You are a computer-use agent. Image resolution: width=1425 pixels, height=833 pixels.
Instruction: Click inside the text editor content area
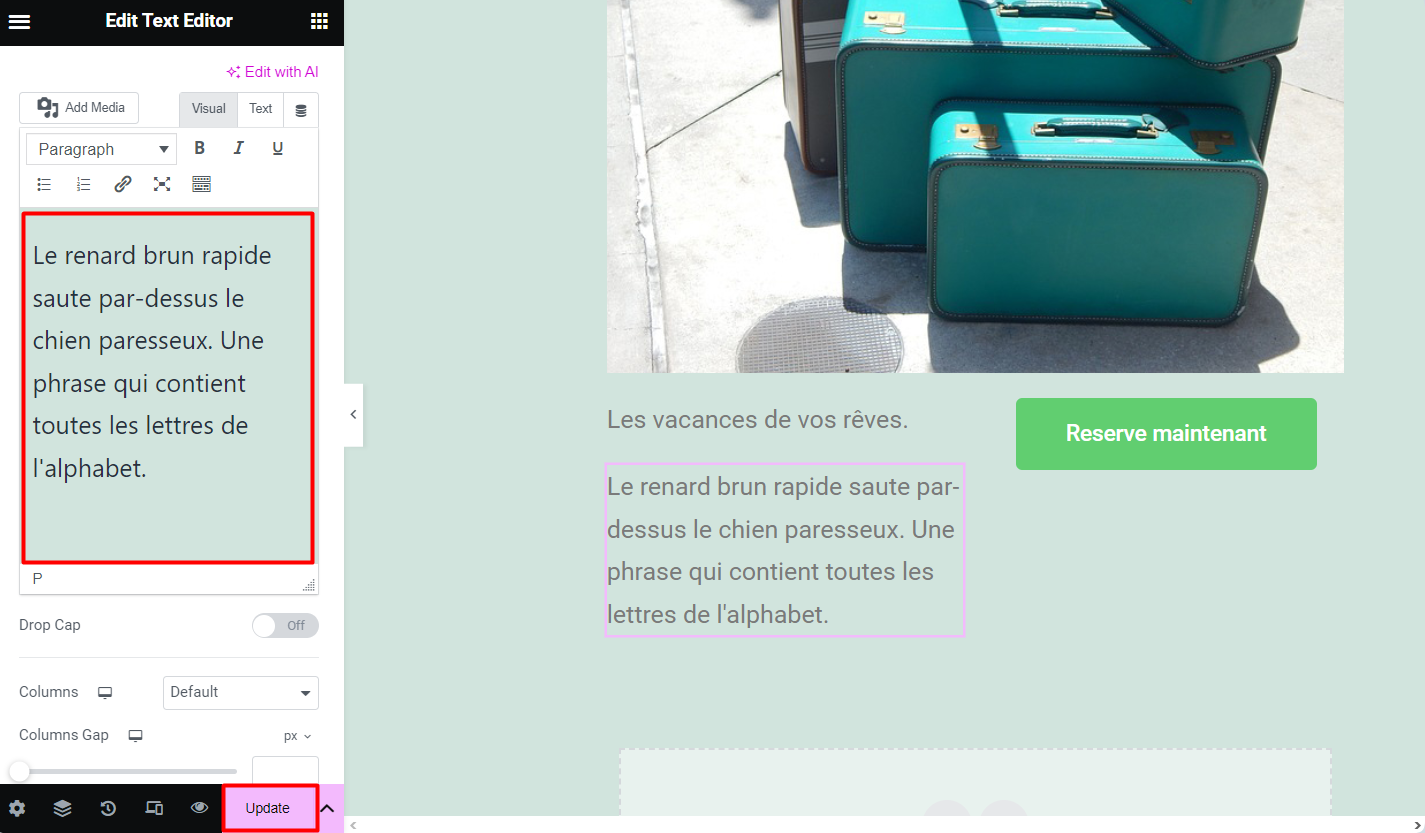[168, 387]
